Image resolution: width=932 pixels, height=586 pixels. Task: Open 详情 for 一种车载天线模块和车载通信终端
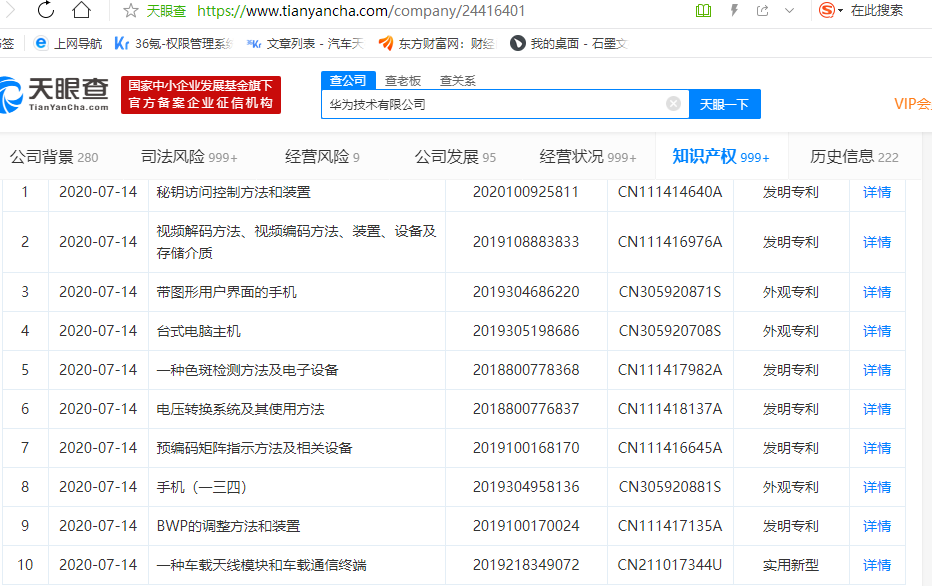point(877,565)
